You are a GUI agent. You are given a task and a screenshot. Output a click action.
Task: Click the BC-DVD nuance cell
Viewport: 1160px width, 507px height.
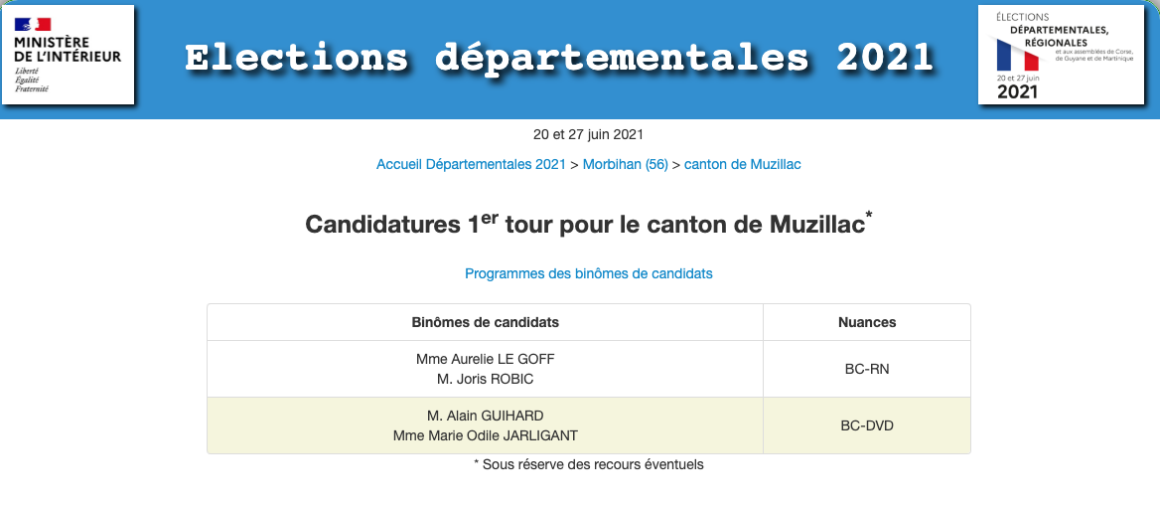[866, 425]
